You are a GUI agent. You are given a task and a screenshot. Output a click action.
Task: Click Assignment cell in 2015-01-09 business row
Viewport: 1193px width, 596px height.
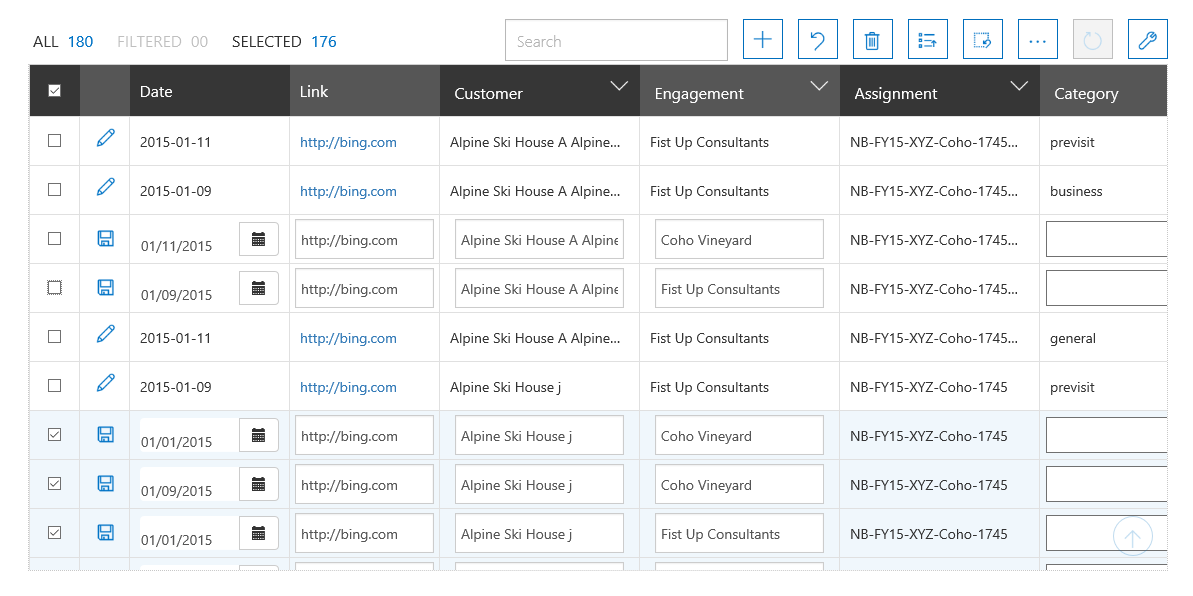940,190
